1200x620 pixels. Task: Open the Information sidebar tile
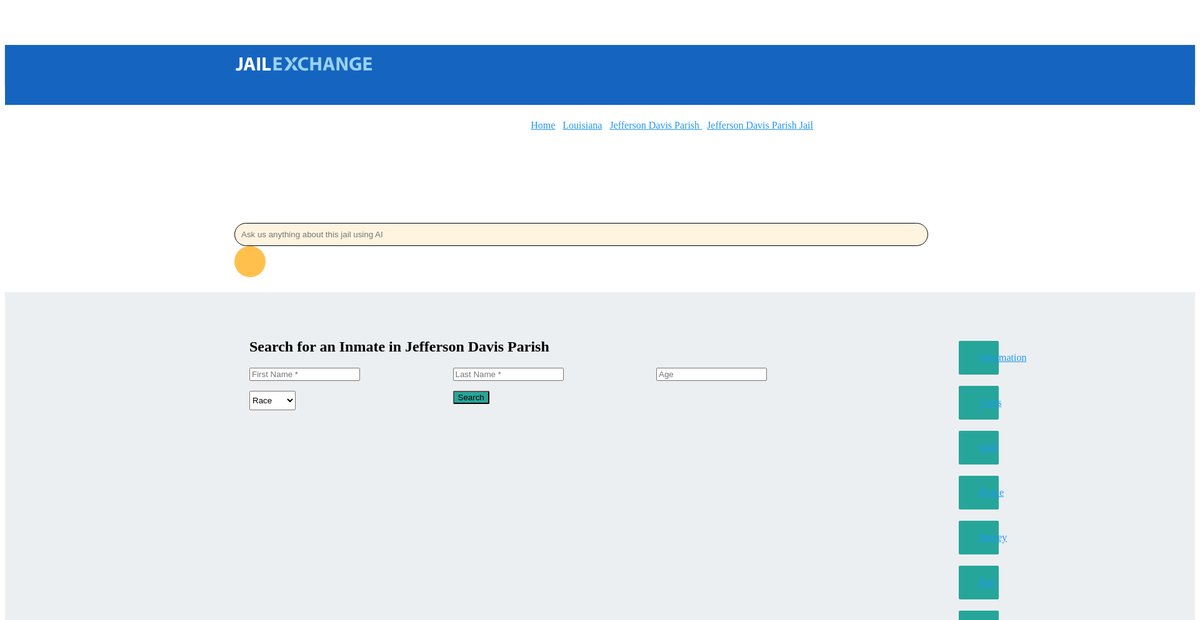979,358
